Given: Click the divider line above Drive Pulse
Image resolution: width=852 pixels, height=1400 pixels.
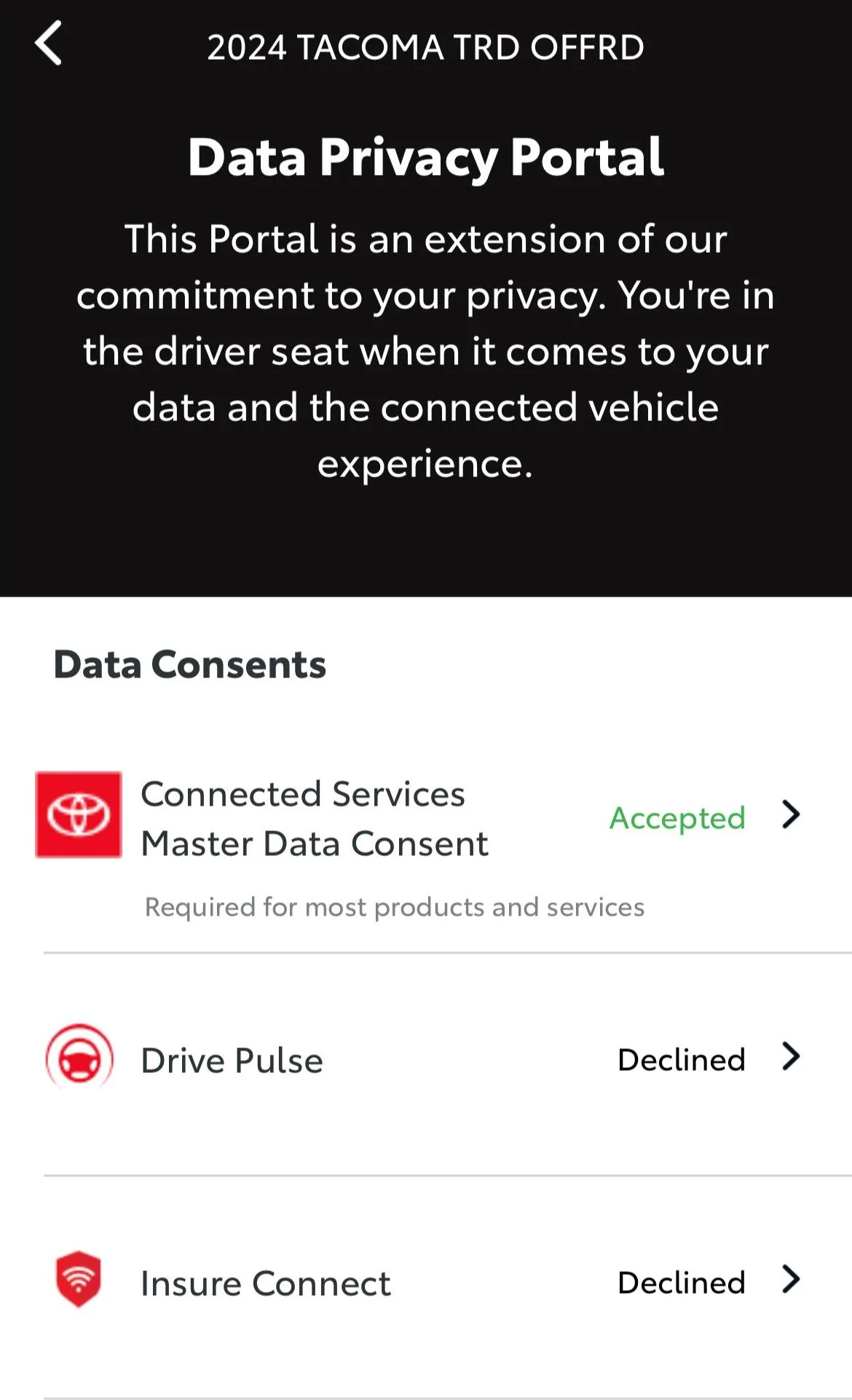Looking at the screenshot, I should tap(447, 952).
